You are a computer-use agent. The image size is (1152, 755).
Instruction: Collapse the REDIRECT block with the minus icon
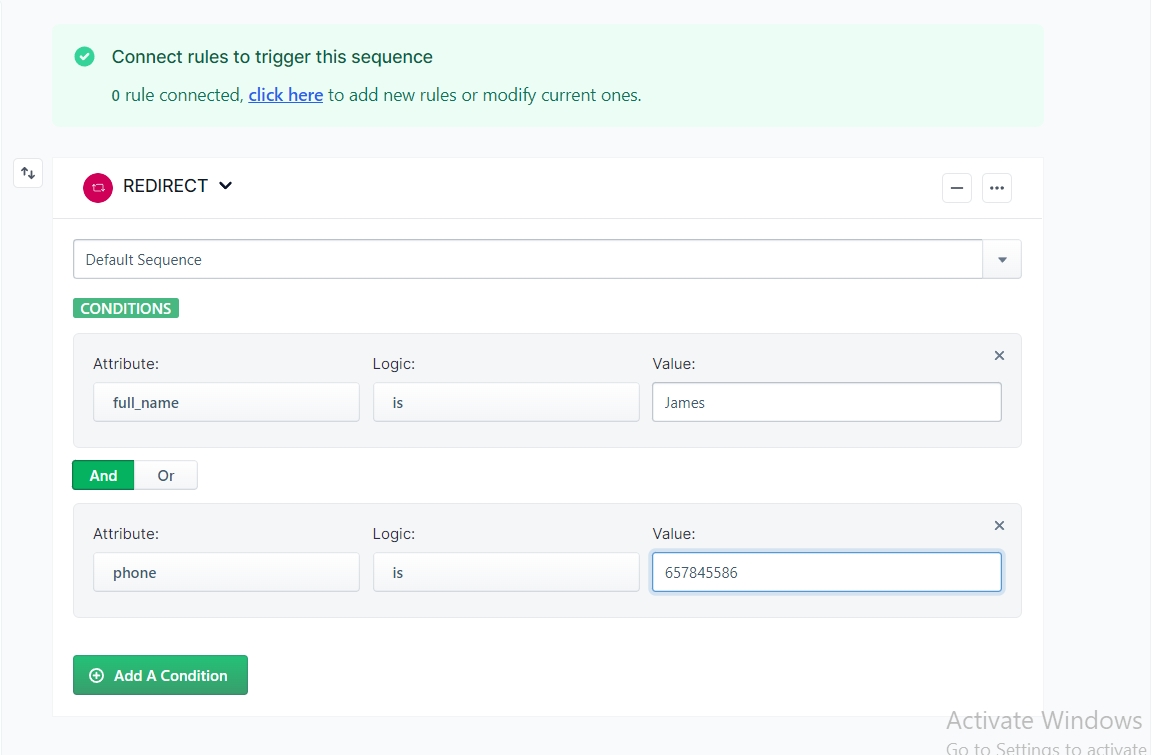coord(957,188)
